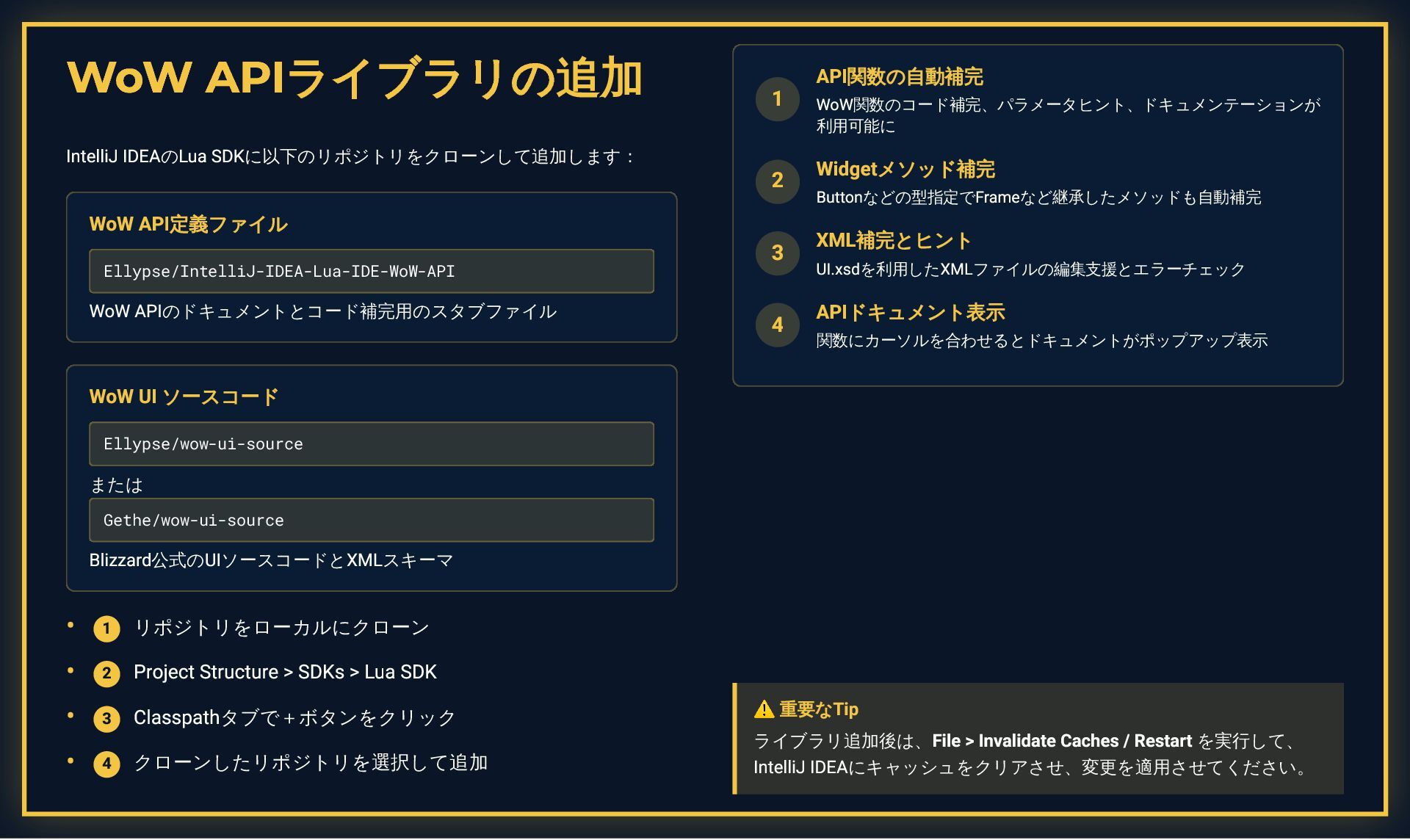Click the number 1 circle beside API関数の自動補完

[x=777, y=99]
